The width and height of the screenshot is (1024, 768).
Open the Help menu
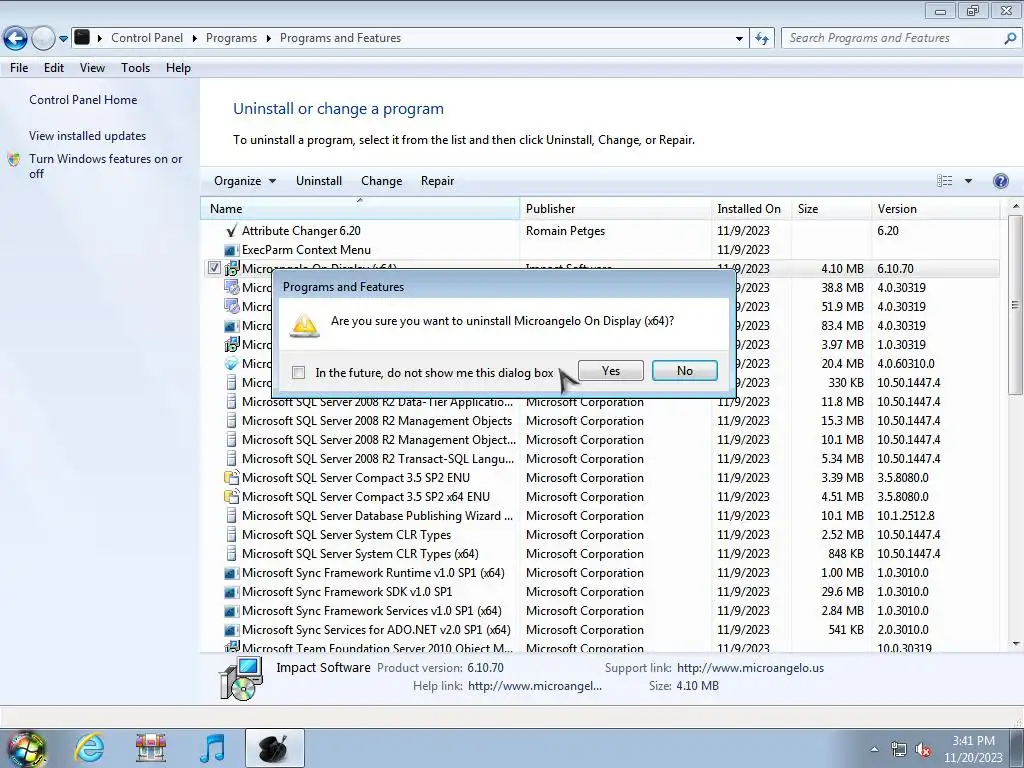point(178,68)
